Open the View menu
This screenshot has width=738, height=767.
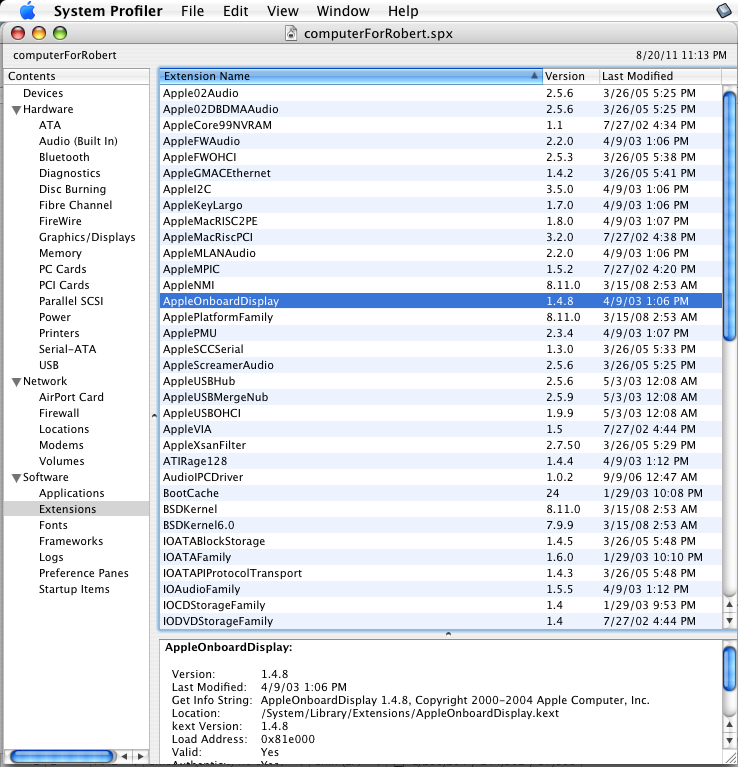click(x=282, y=11)
